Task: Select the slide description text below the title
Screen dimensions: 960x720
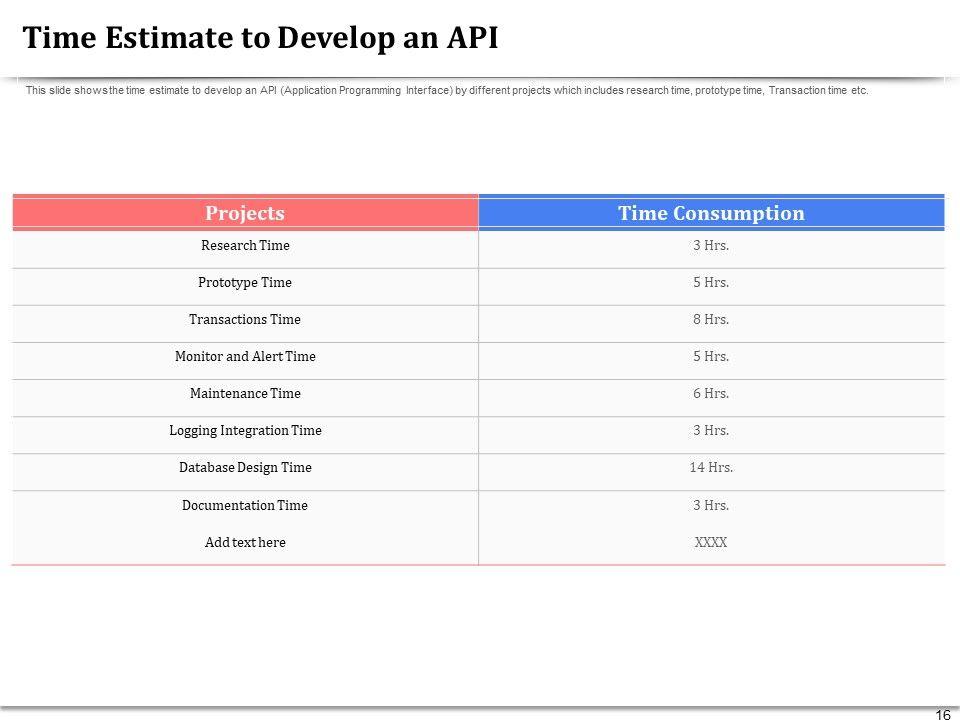Action: click(x=447, y=90)
